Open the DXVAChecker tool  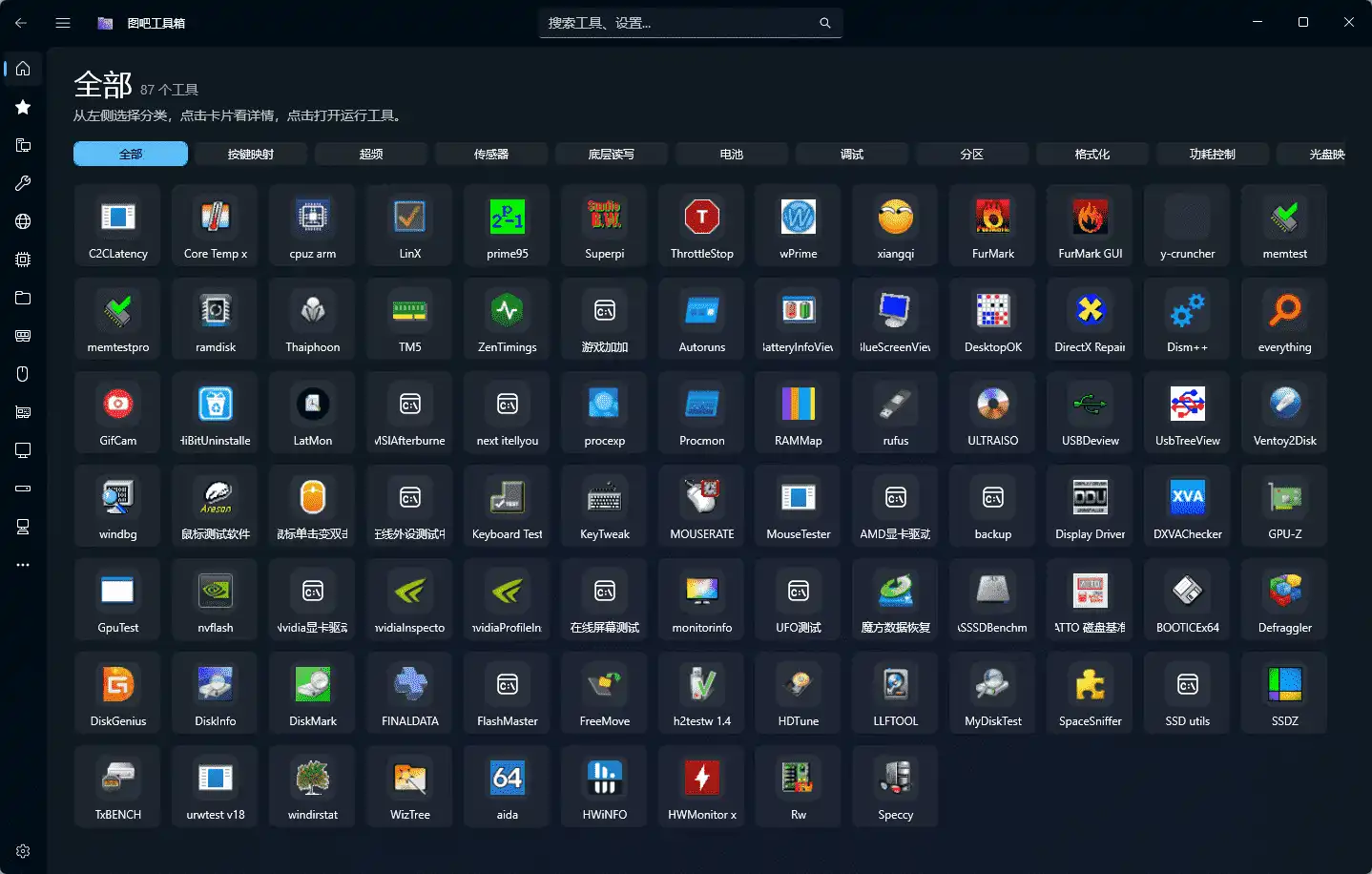coord(1188,506)
